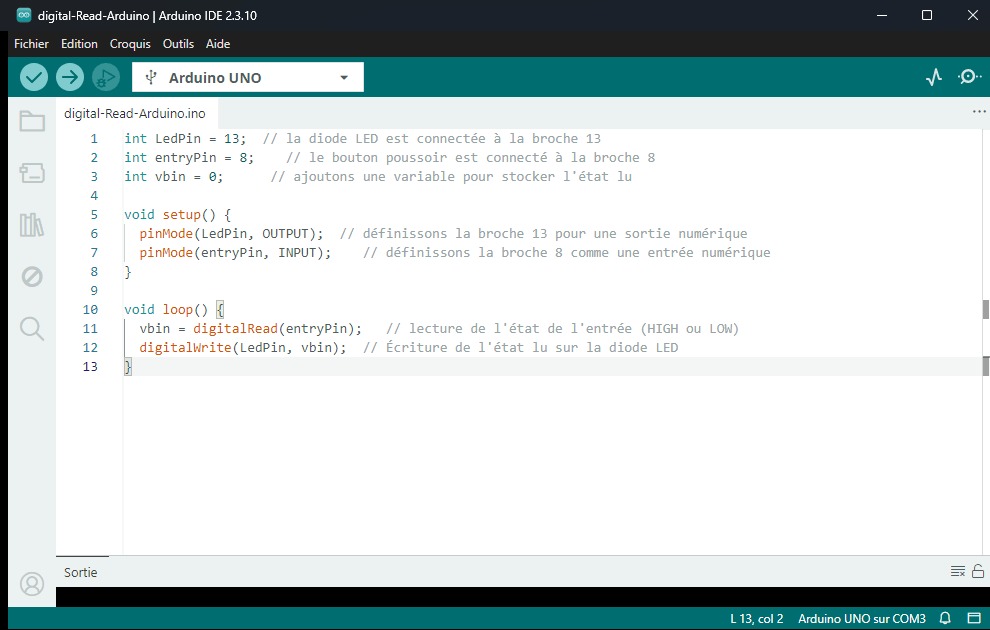
Task: Click line number 5 in the gutter
Action: coord(94,215)
